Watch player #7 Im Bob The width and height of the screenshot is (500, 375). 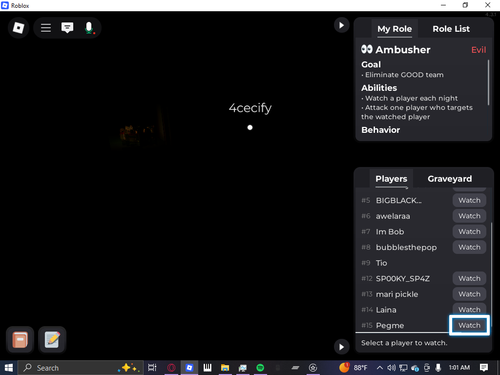469,232
